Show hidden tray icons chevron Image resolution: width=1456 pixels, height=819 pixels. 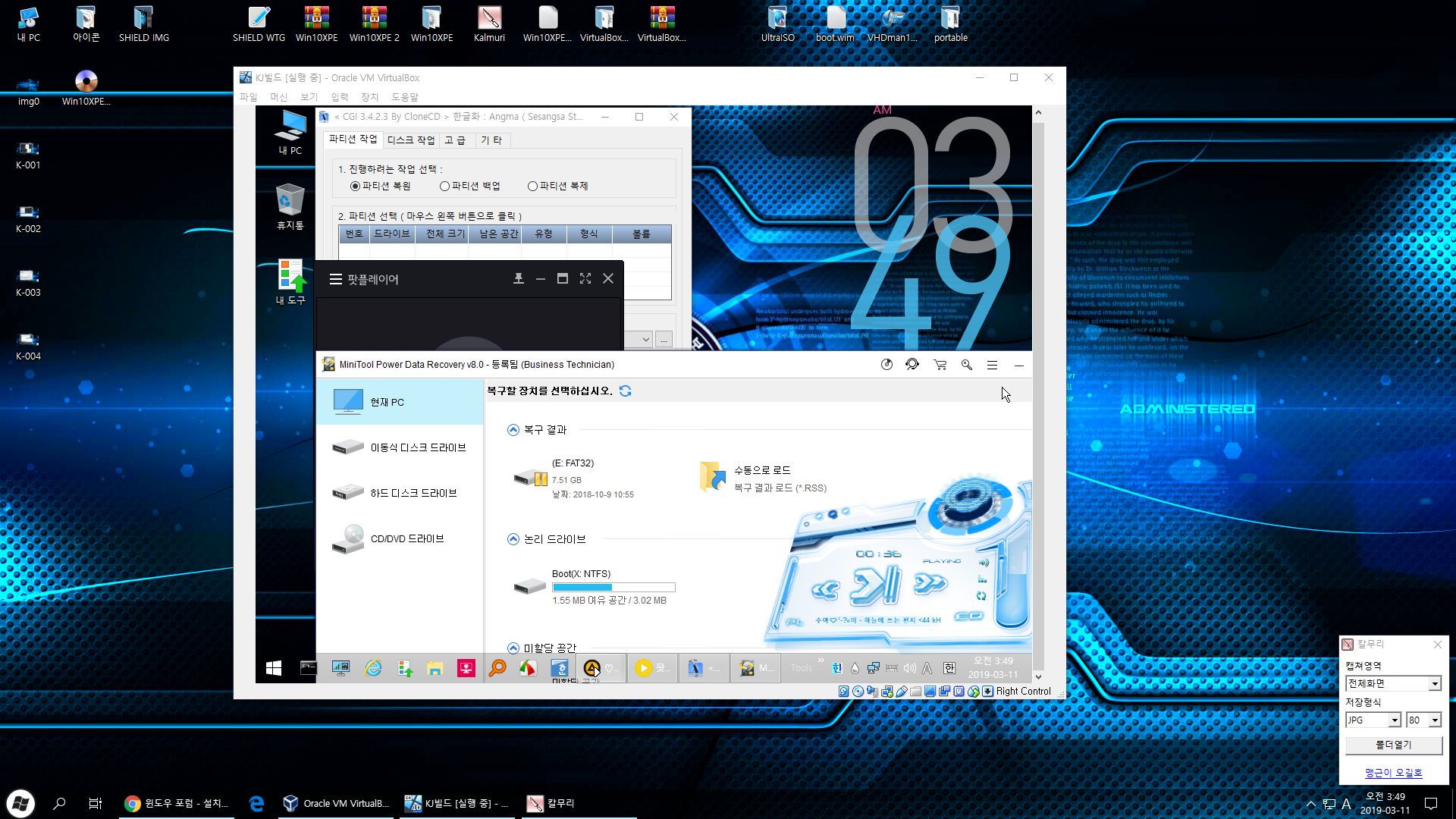pyautogui.click(x=1310, y=804)
